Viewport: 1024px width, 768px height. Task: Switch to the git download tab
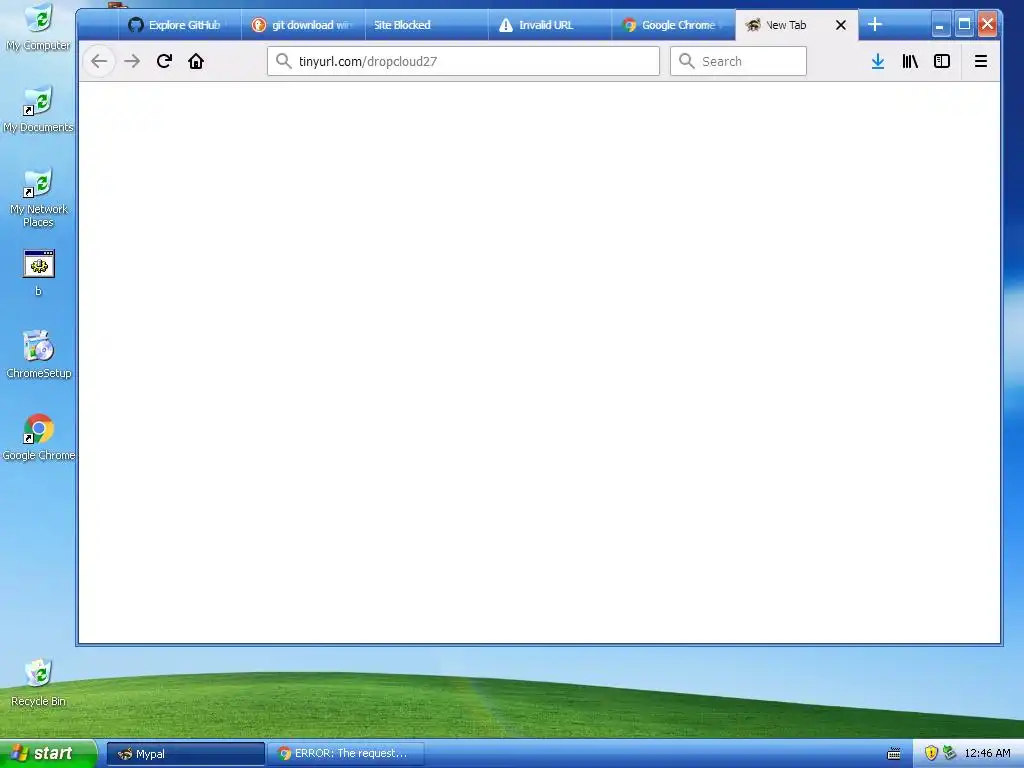pos(304,25)
